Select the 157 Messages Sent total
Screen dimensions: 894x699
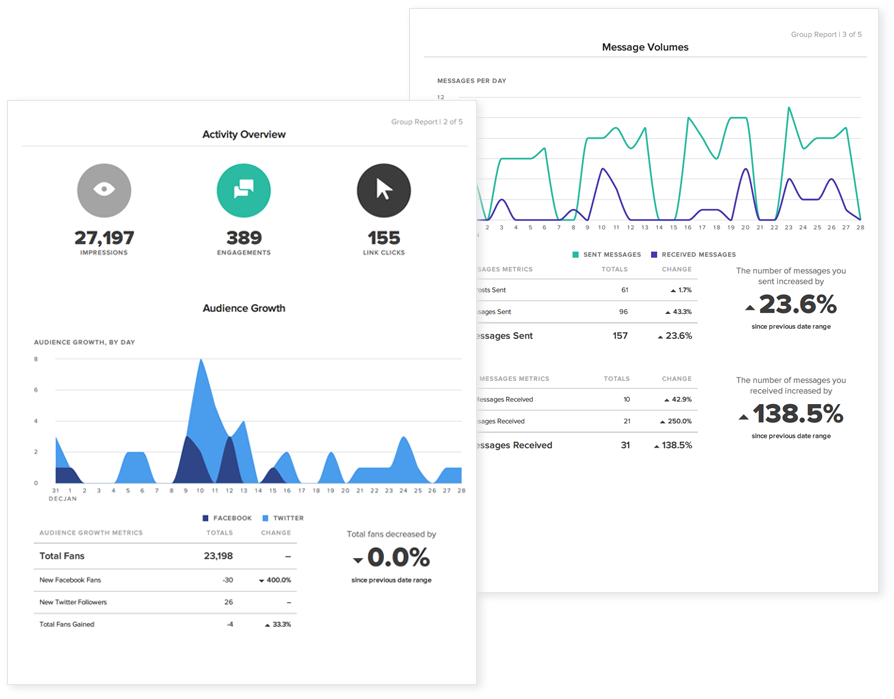(x=620, y=336)
